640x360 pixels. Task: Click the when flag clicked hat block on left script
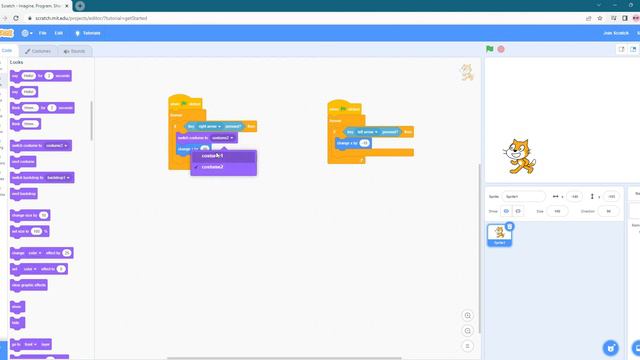point(186,103)
